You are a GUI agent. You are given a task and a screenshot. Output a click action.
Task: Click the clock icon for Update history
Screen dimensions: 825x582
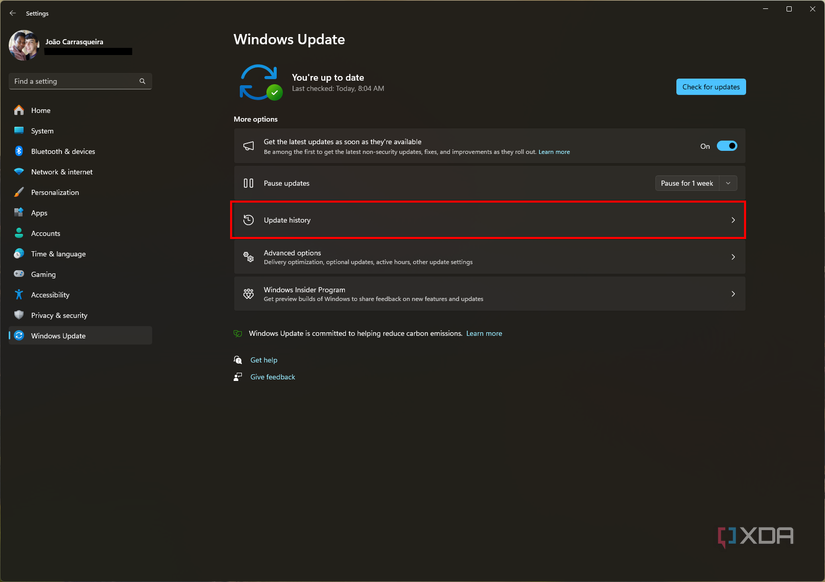pyautogui.click(x=248, y=220)
